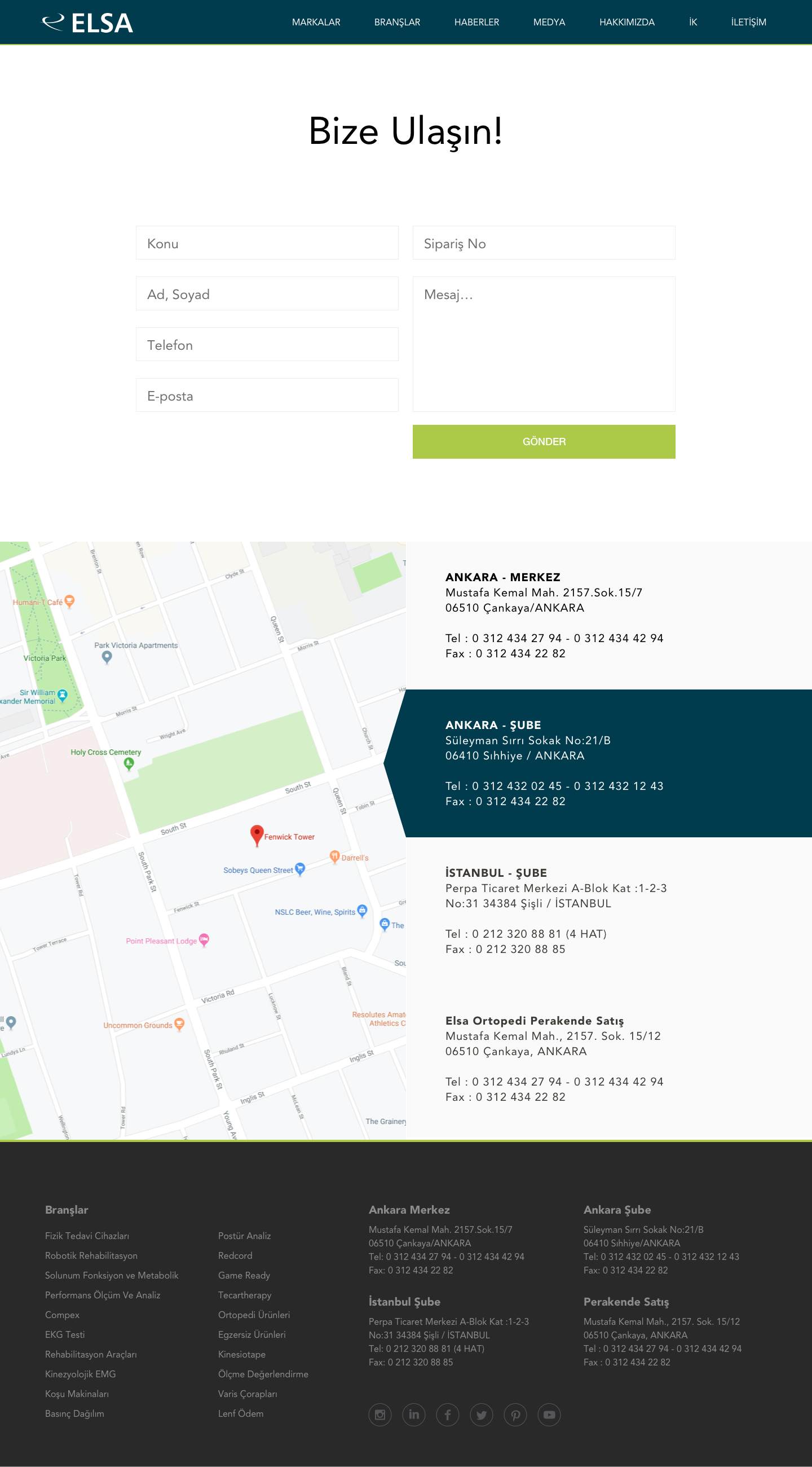Open the BRANŞLAR menu item
Image resolution: width=812 pixels, height=1467 pixels.
397,22
